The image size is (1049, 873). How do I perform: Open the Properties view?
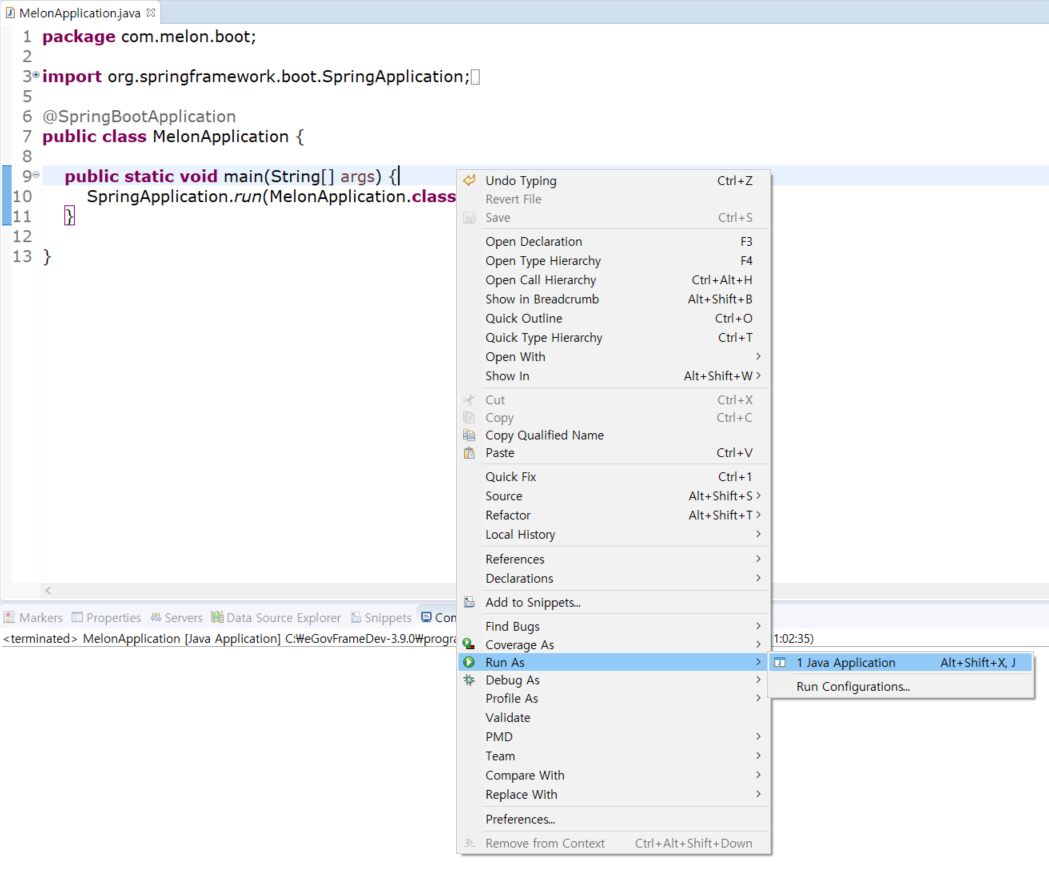coord(105,617)
